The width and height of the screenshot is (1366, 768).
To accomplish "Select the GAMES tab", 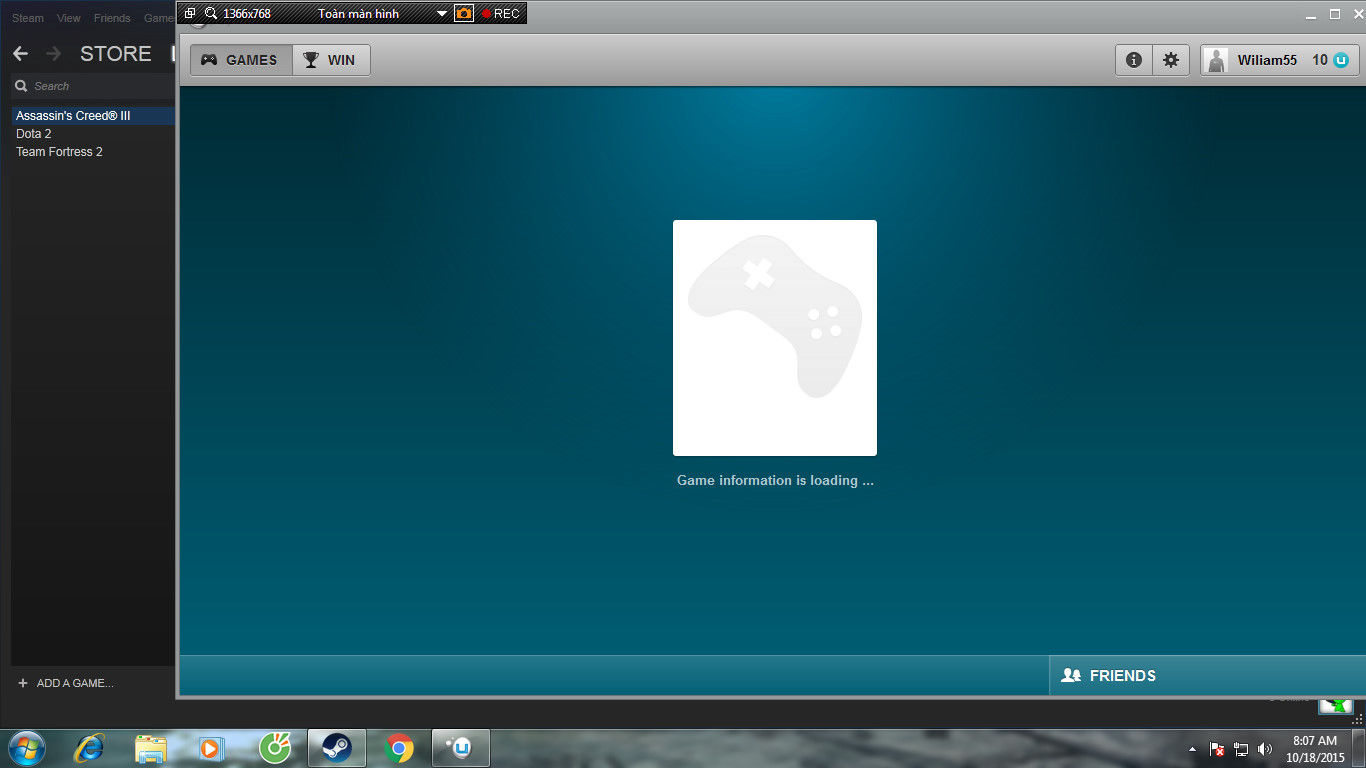I will 241,60.
